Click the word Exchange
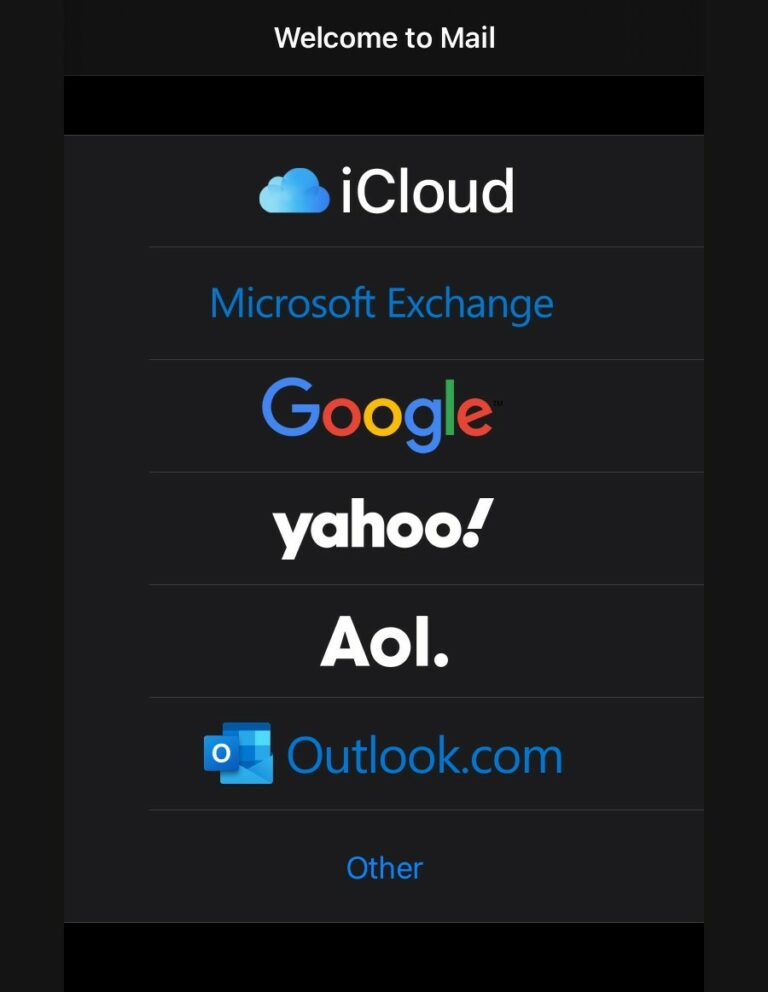This screenshot has width=768, height=992. [x=470, y=305]
